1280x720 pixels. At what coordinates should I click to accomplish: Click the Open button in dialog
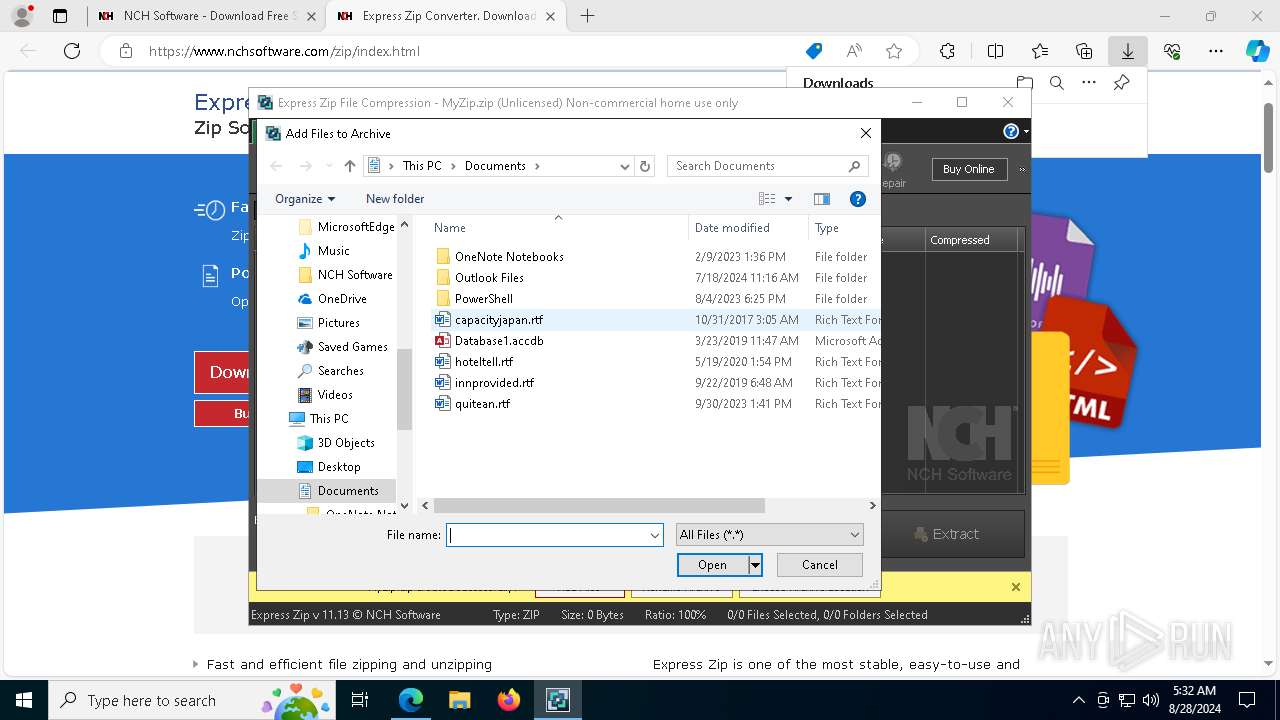712,565
